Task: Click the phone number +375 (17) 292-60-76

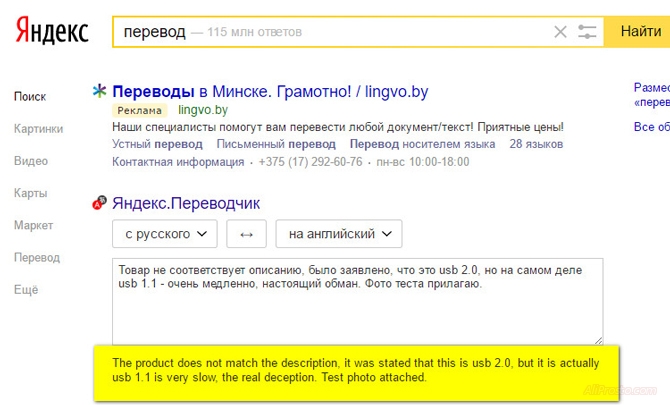Action: coord(310,162)
